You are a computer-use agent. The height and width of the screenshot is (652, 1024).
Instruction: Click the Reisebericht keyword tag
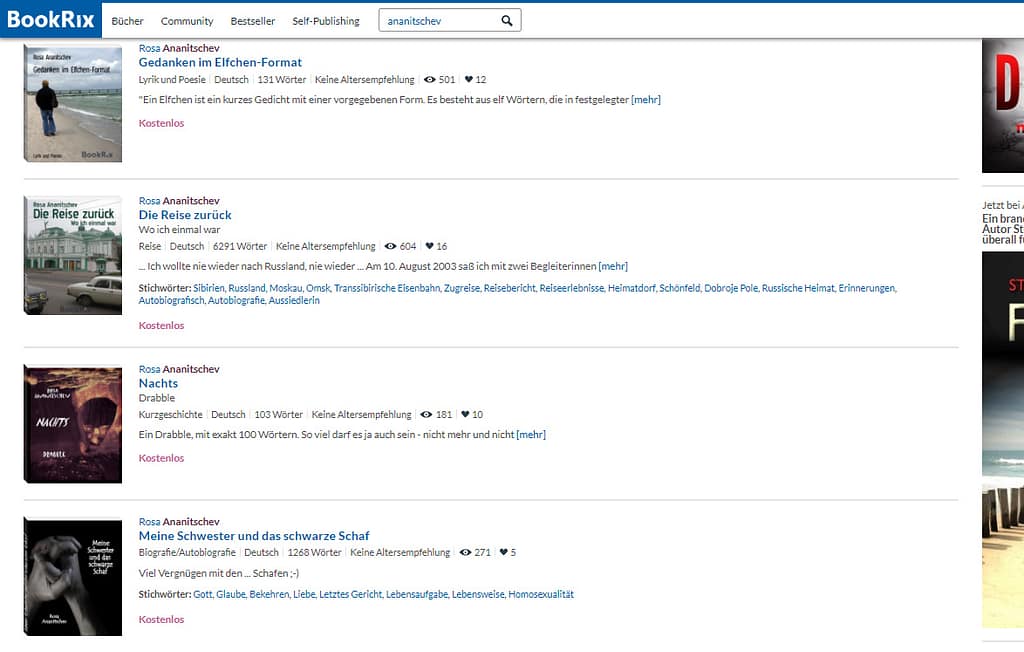[x=510, y=288]
